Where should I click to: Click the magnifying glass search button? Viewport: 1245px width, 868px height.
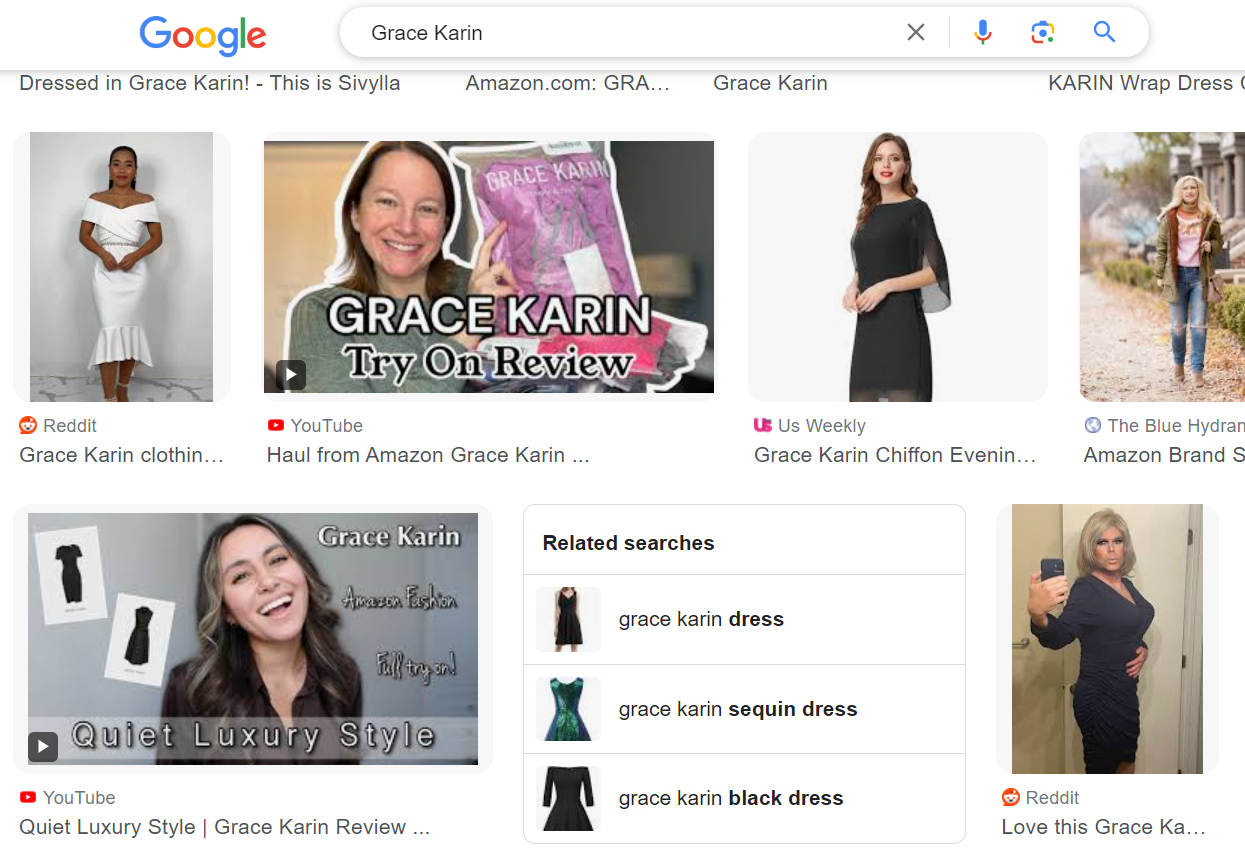(1104, 33)
